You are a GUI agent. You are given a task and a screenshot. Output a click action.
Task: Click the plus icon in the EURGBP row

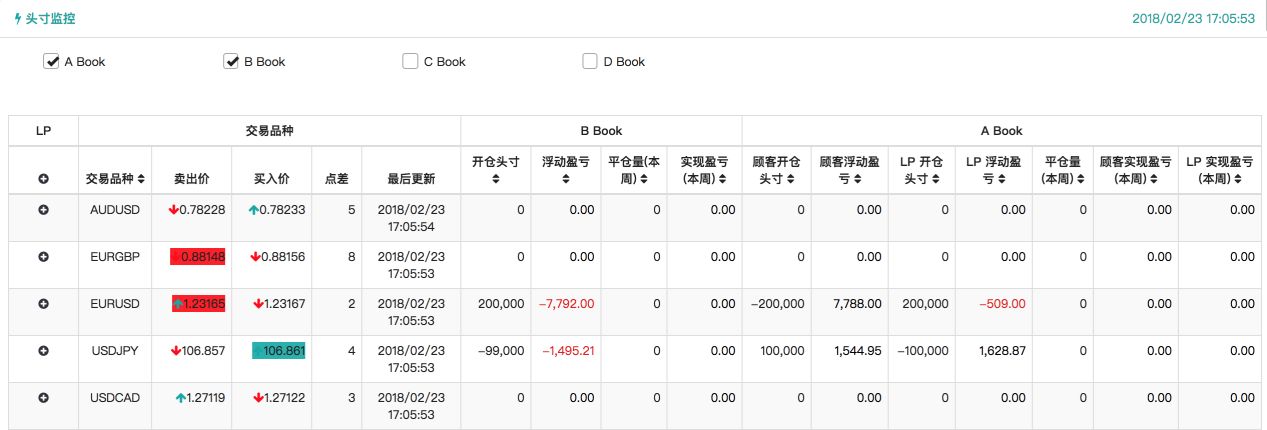tap(43, 257)
